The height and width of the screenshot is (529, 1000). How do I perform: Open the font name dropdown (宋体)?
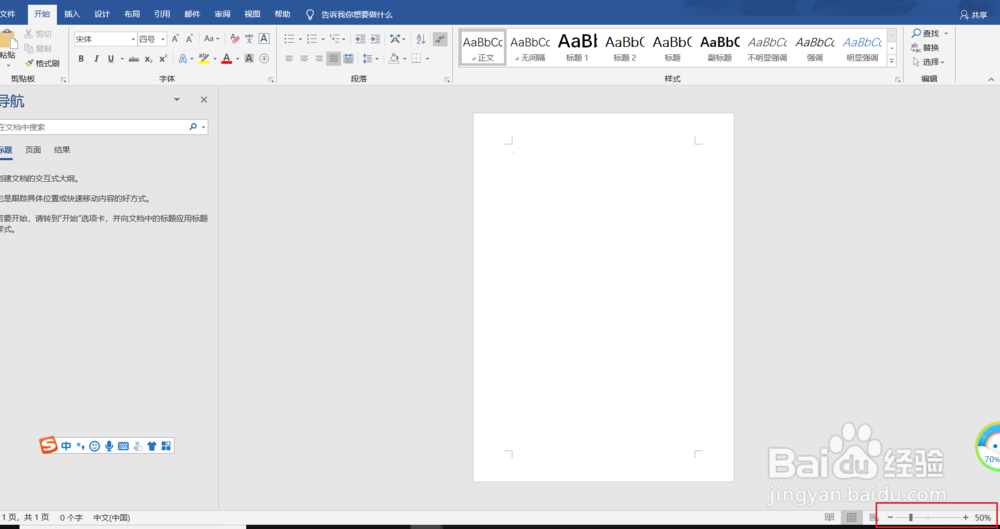[133, 39]
